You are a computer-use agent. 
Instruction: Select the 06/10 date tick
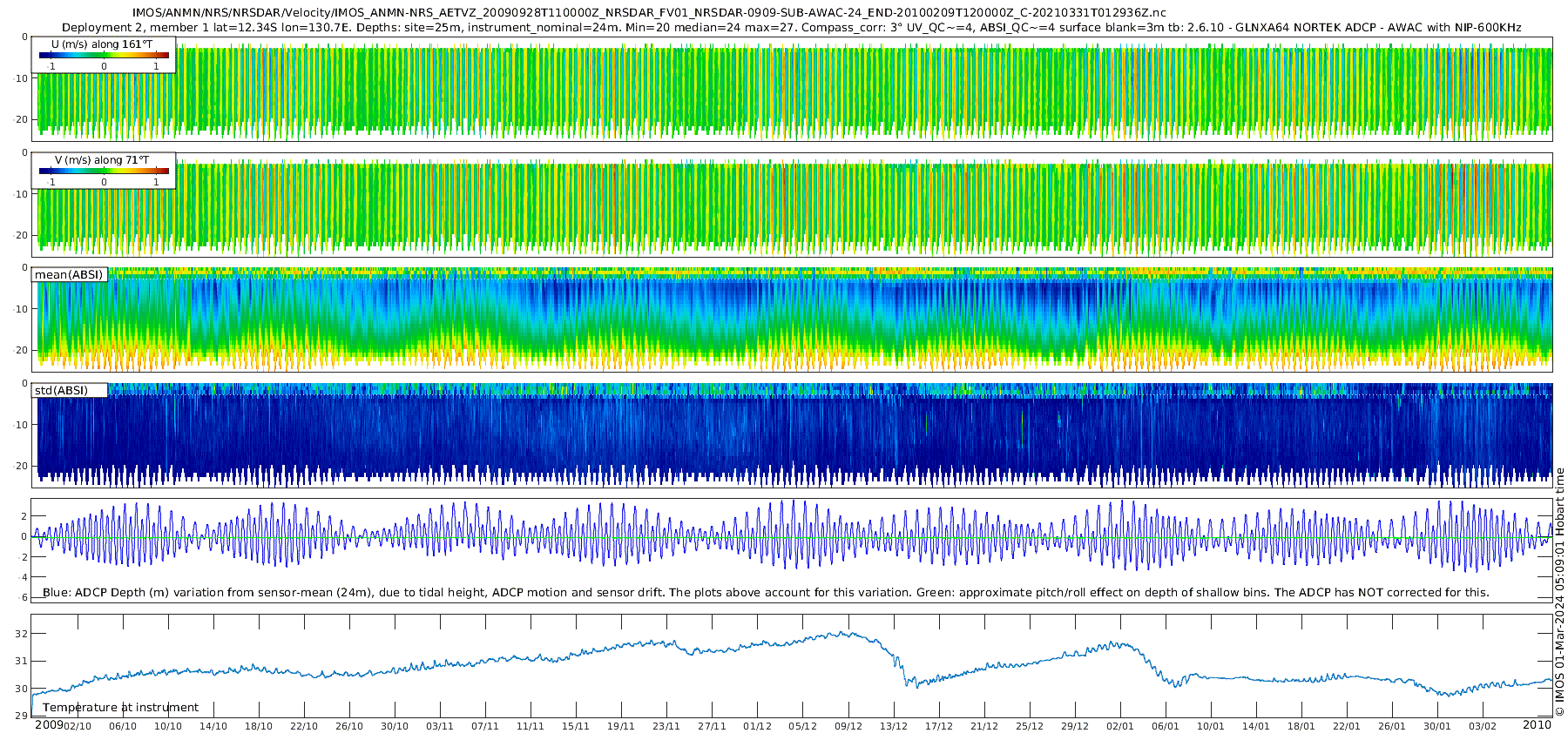pos(123,726)
